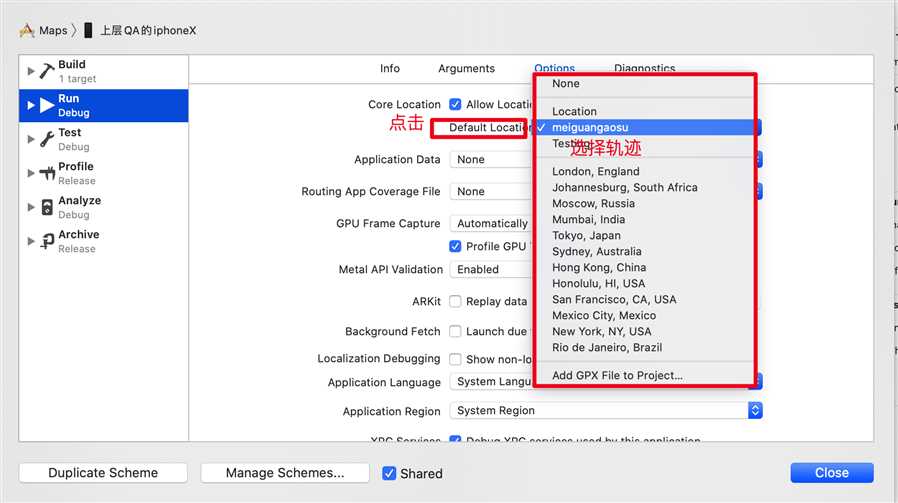Click the Close button
Viewport: 898px width, 503px height.
pyautogui.click(x=832, y=473)
